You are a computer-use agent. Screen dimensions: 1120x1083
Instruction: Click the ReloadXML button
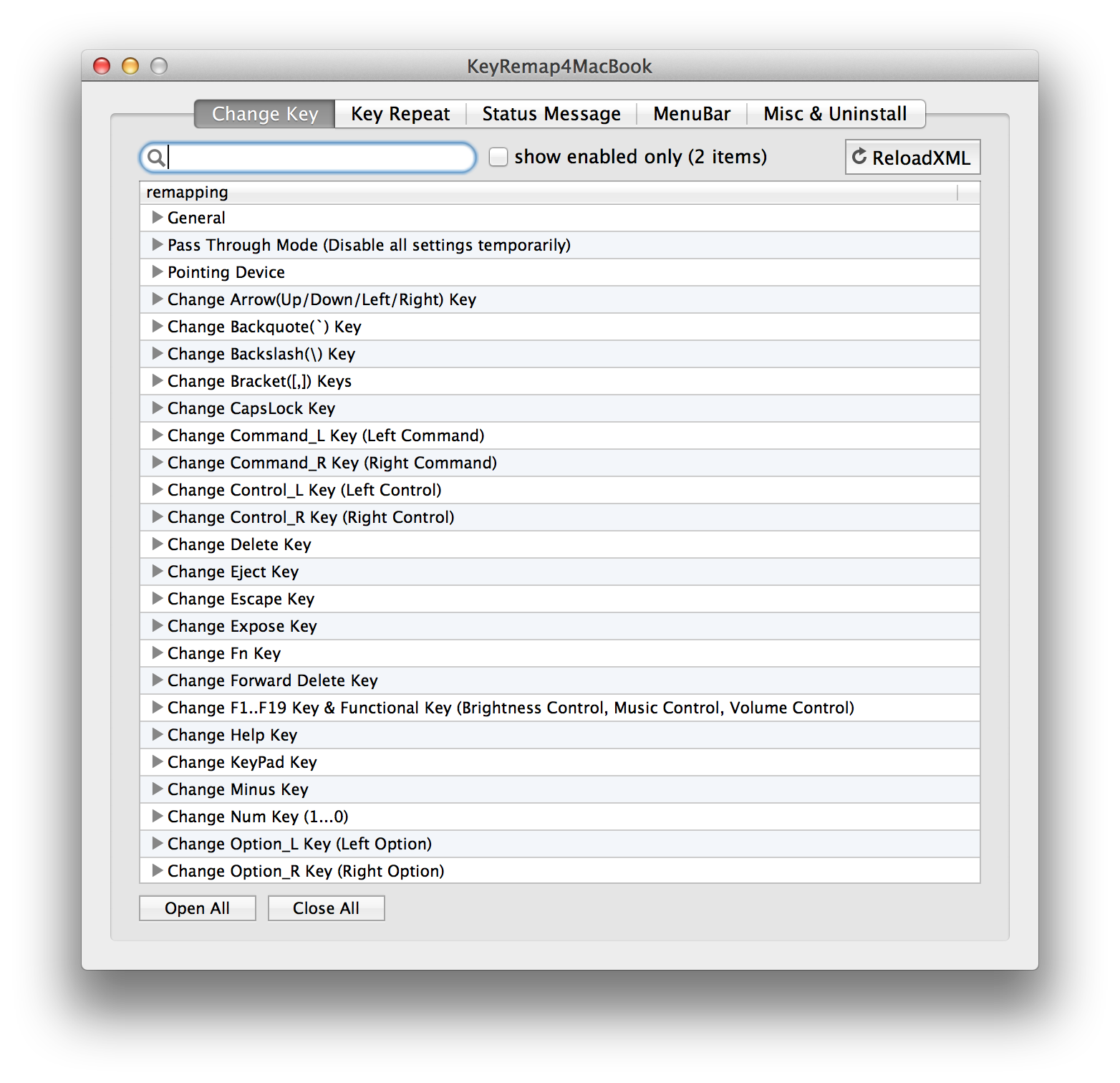coord(912,158)
